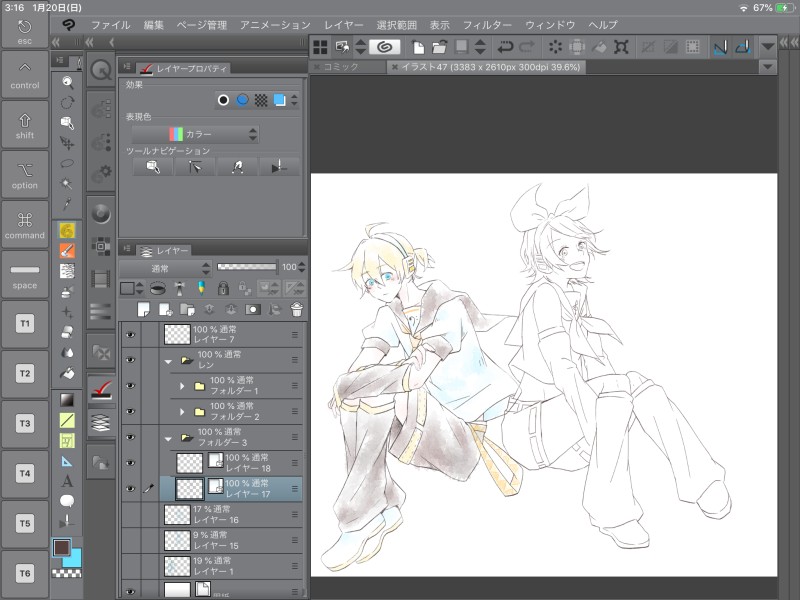Select the Text tool (A)
Screen dimensions: 800x600
68,481
